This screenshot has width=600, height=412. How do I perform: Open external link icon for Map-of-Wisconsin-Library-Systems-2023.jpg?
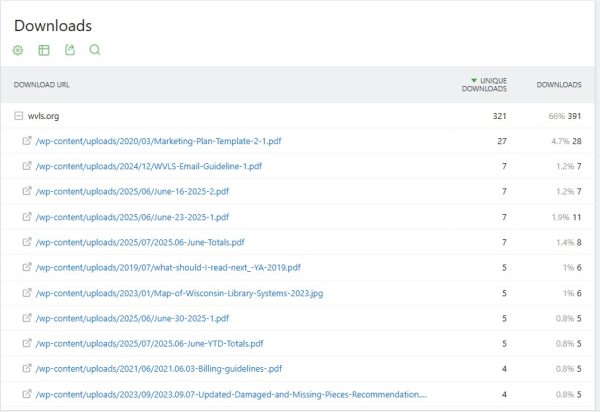pos(26,293)
